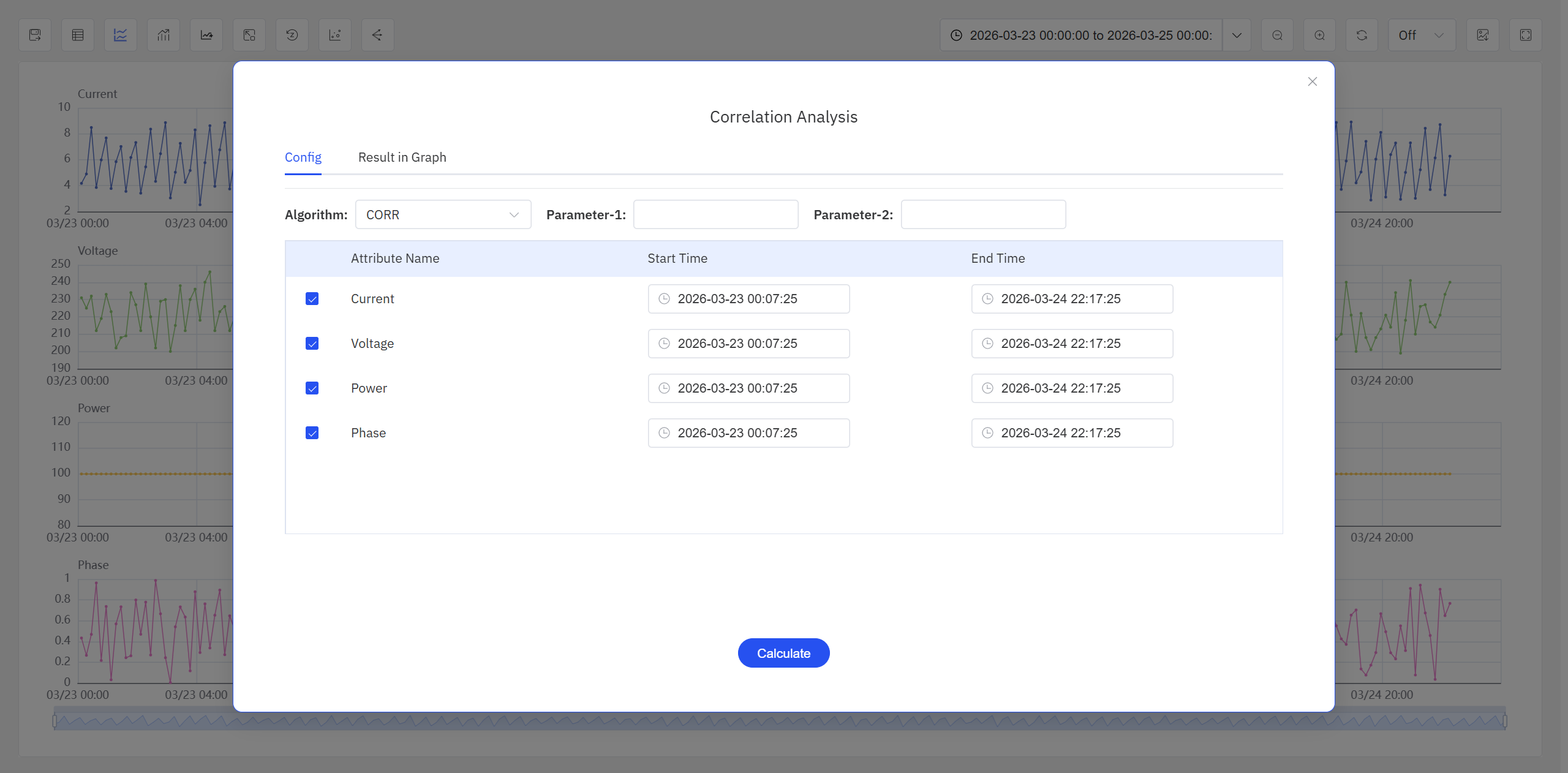1568x773 pixels.
Task: Switch to table view icon
Action: pos(78,35)
